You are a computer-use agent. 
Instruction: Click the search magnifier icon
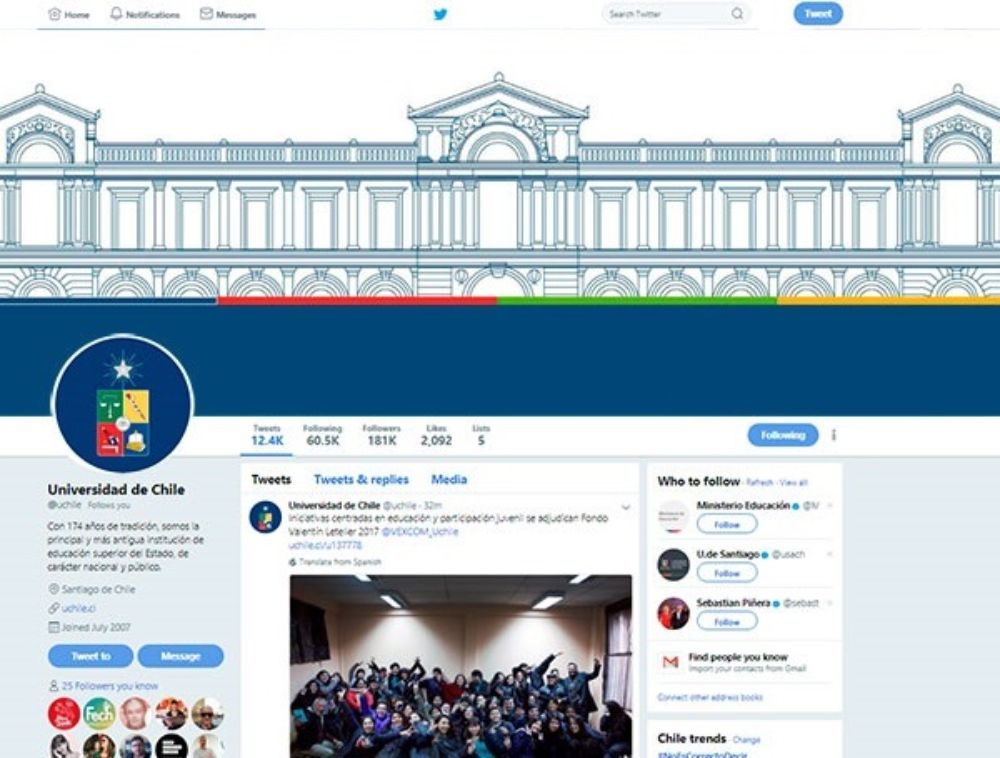[x=737, y=13]
